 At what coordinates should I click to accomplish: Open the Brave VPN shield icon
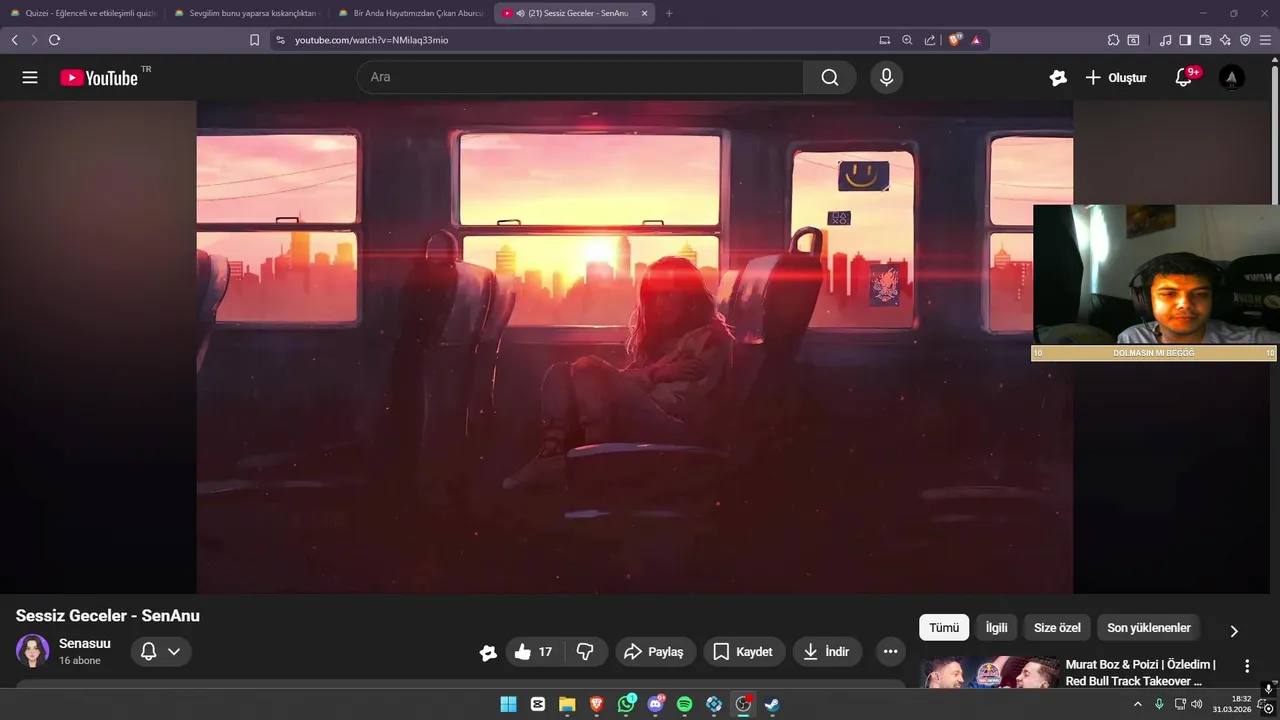tap(1245, 40)
